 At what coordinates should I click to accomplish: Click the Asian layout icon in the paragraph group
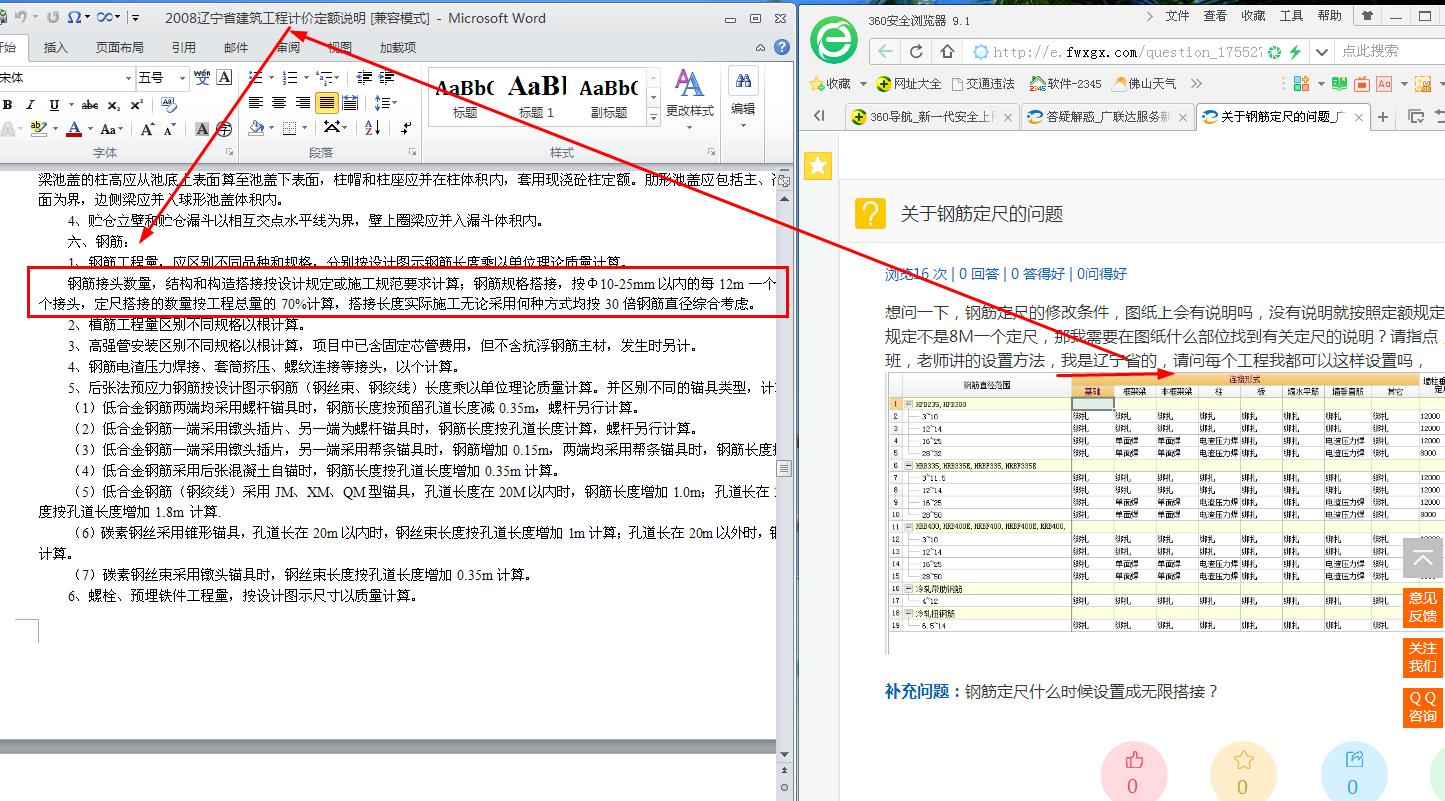[331, 128]
